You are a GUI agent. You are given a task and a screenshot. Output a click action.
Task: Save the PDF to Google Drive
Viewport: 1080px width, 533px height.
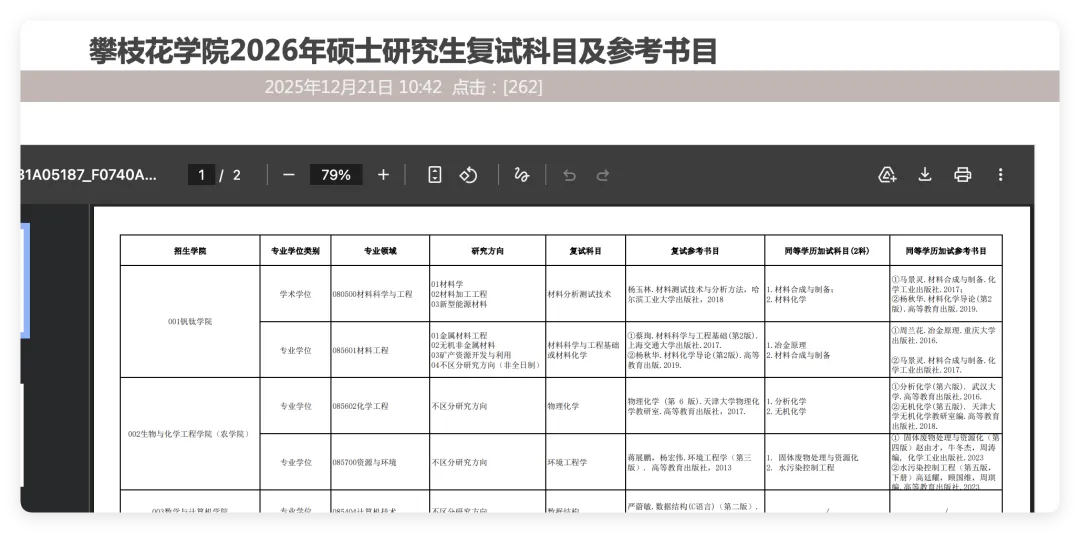click(x=887, y=175)
